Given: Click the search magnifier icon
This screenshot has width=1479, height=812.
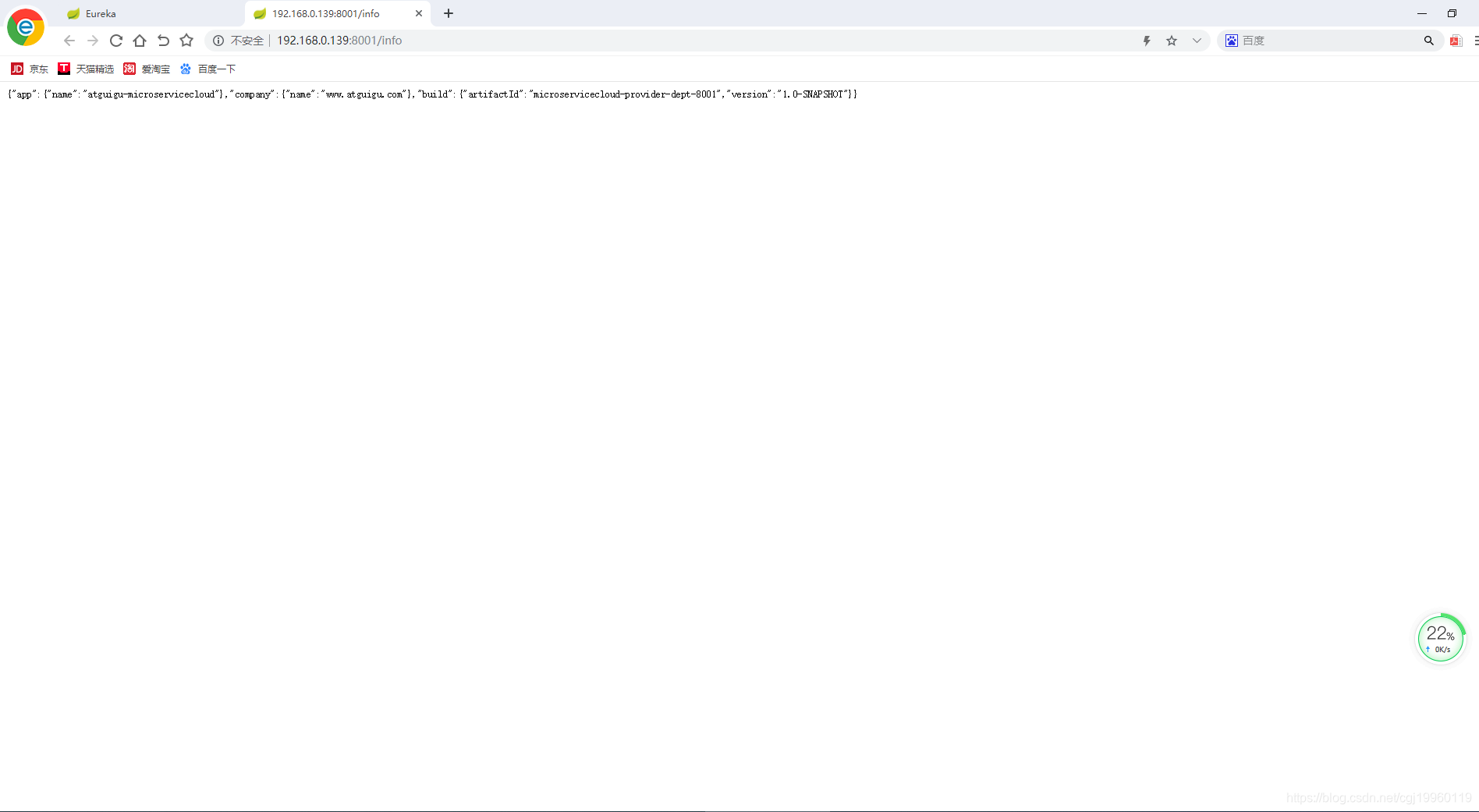Looking at the screenshot, I should (x=1429, y=41).
